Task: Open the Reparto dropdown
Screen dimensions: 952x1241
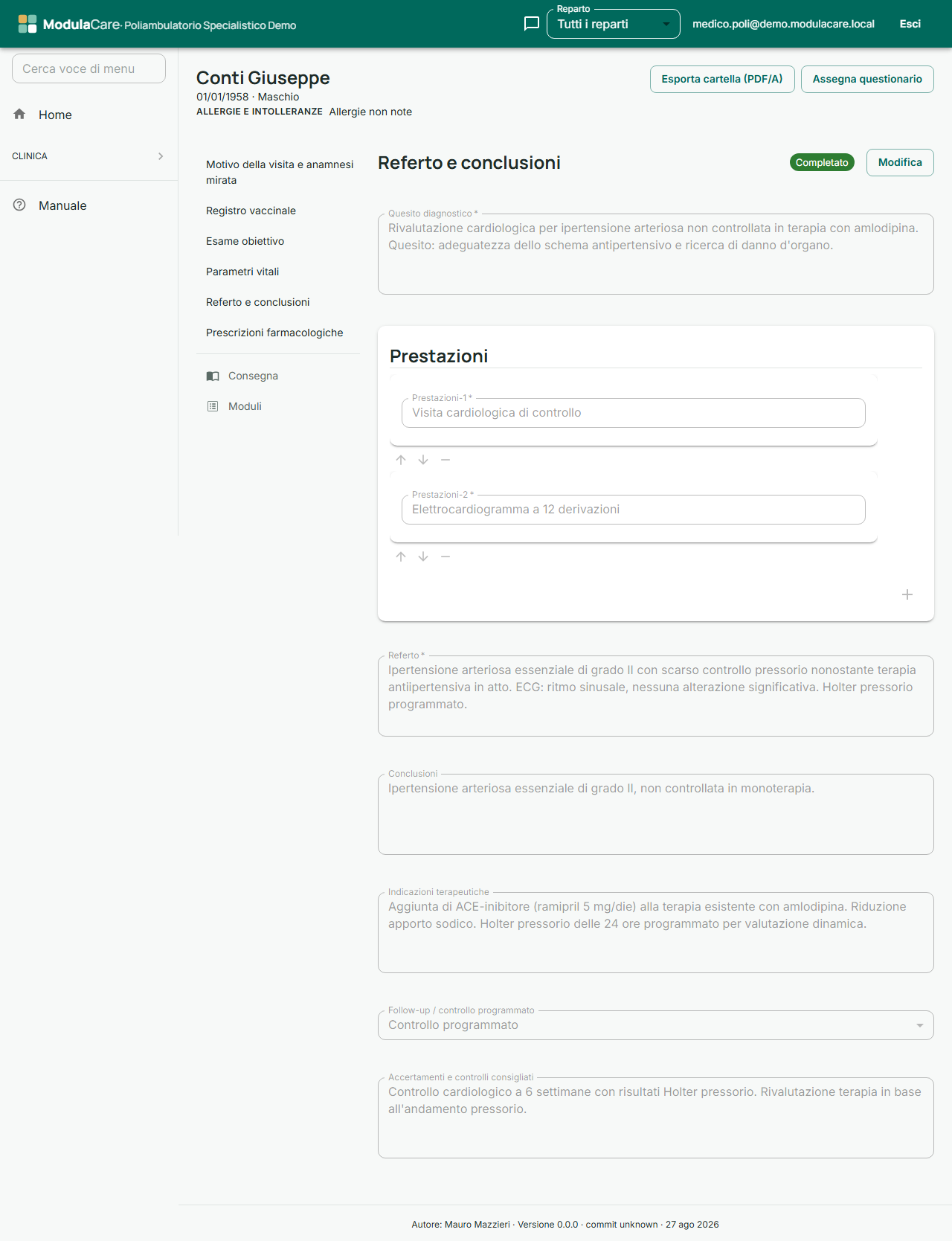Action: tap(614, 24)
